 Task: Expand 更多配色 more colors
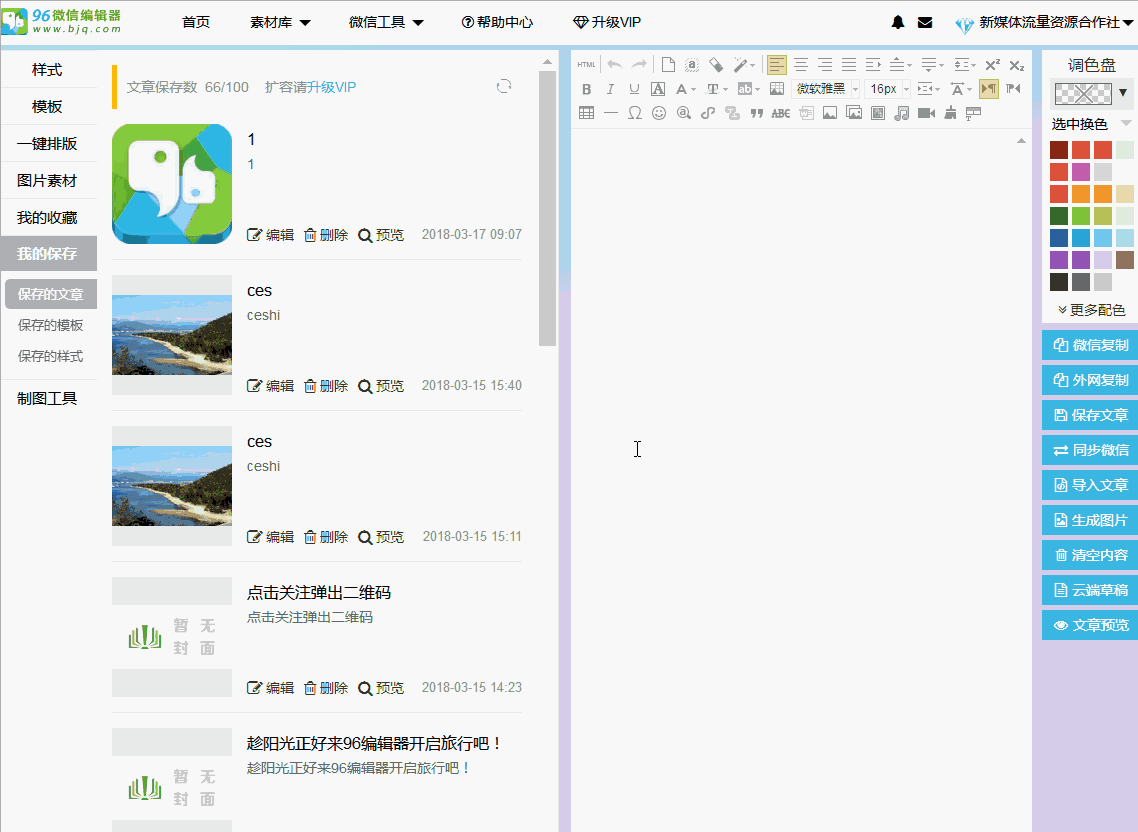click(1092, 310)
